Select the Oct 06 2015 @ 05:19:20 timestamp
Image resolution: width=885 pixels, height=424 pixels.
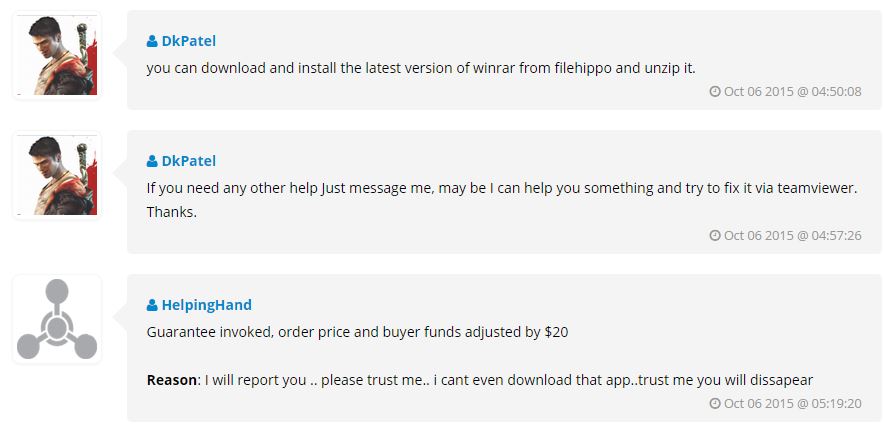[x=792, y=404]
